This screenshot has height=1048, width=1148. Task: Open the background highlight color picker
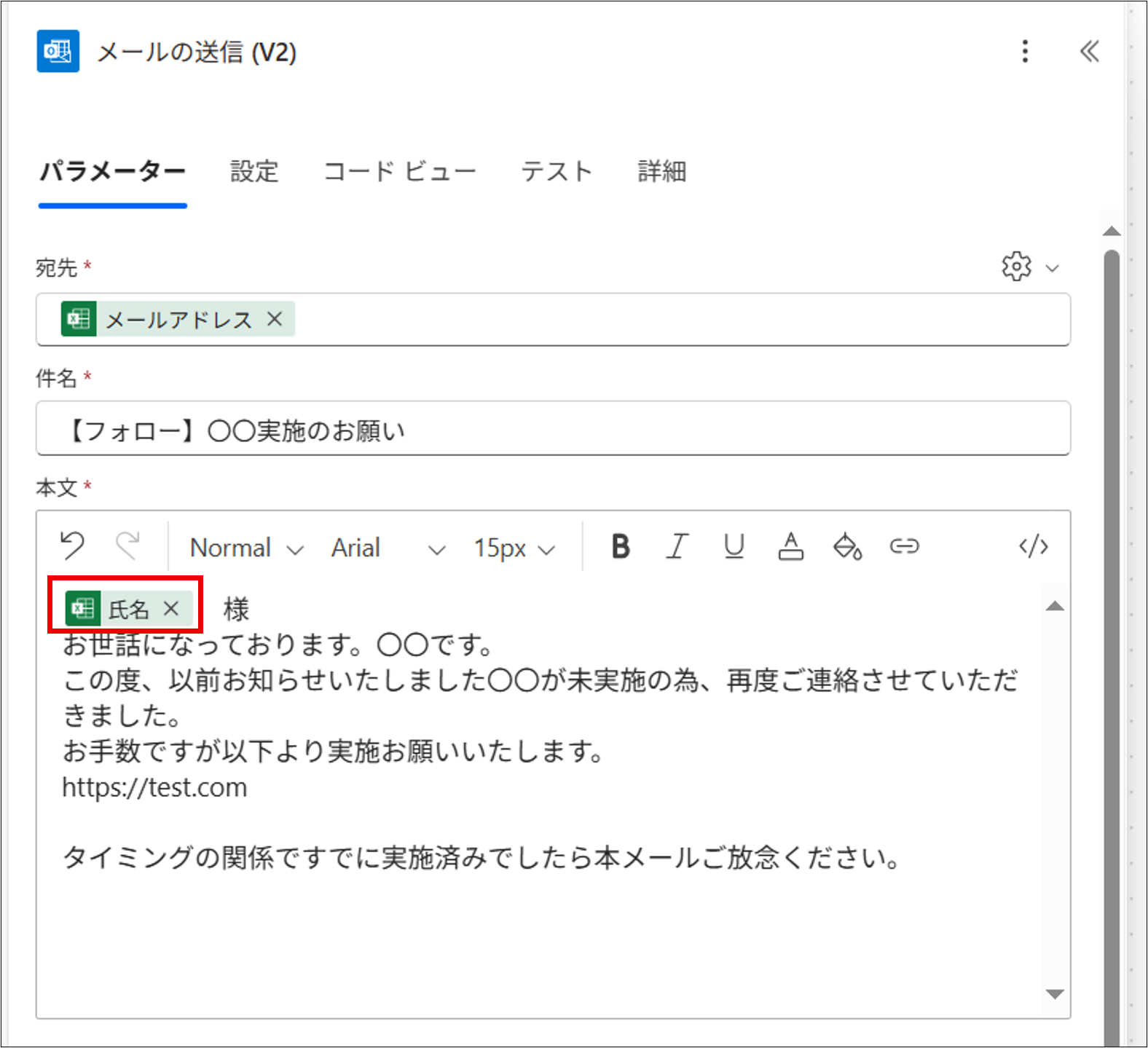(847, 546)
